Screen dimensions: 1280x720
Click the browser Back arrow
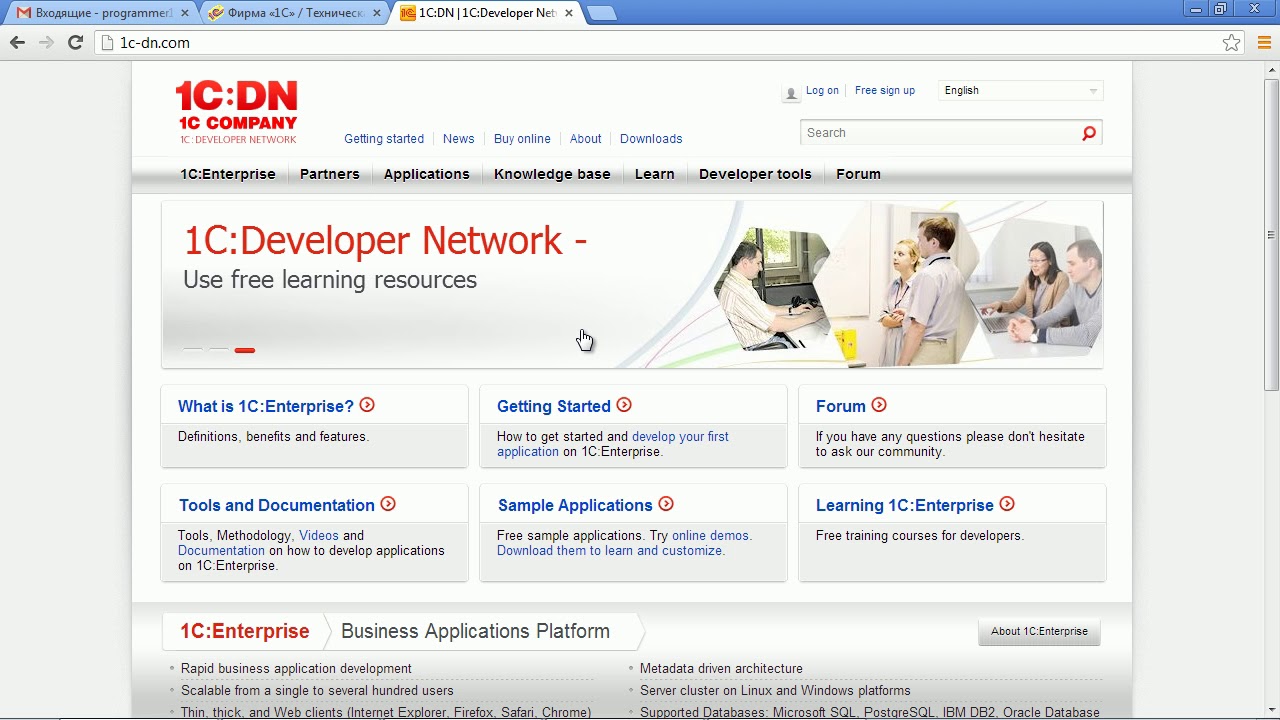pos(17,42)
